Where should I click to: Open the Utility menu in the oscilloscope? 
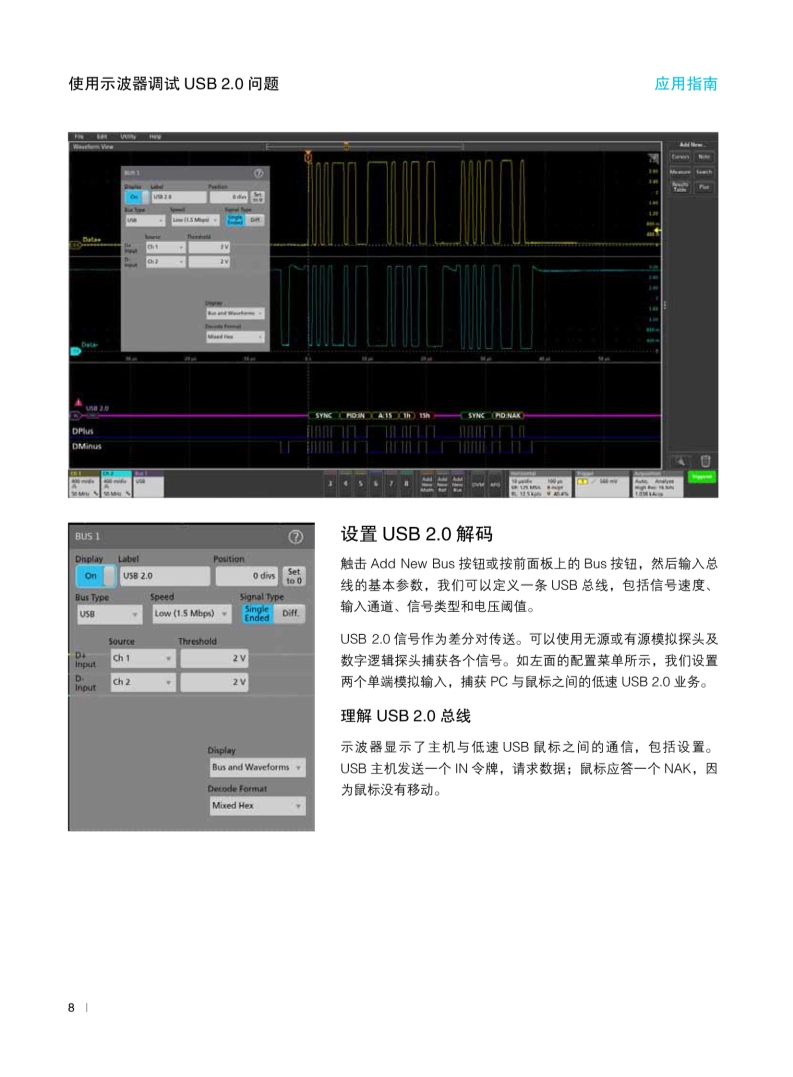click(x=128, y=136)
